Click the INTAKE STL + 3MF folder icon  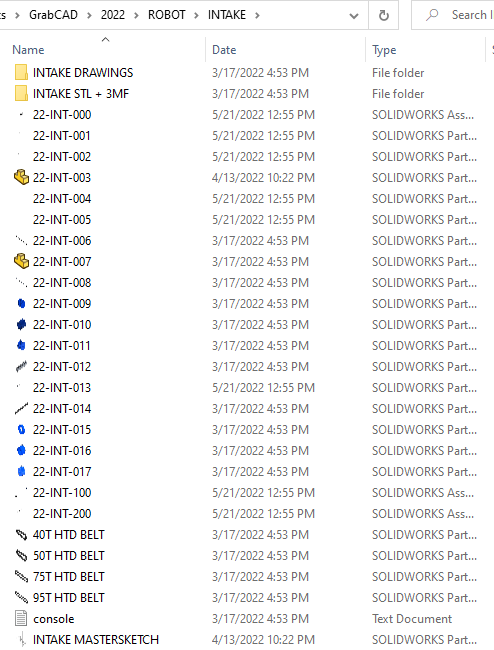point(21,94)
